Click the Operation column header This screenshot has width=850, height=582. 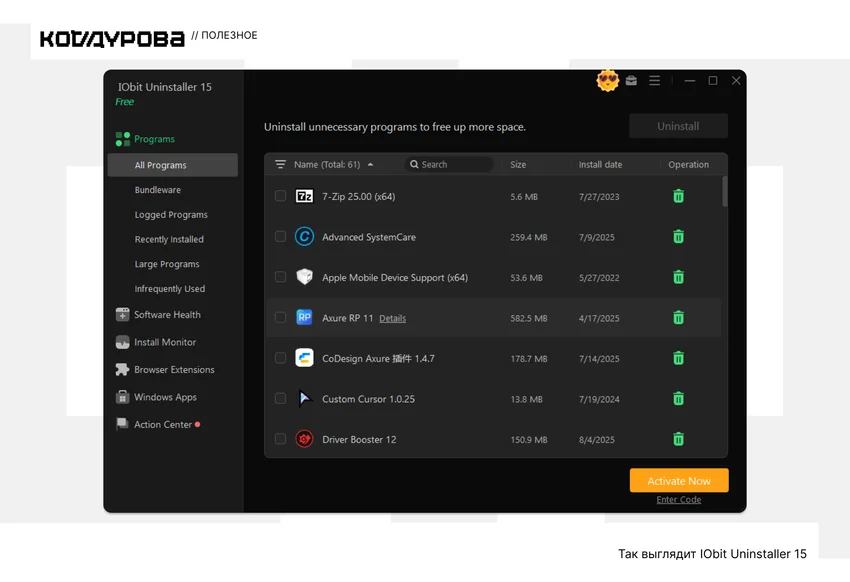coord(688,164)
